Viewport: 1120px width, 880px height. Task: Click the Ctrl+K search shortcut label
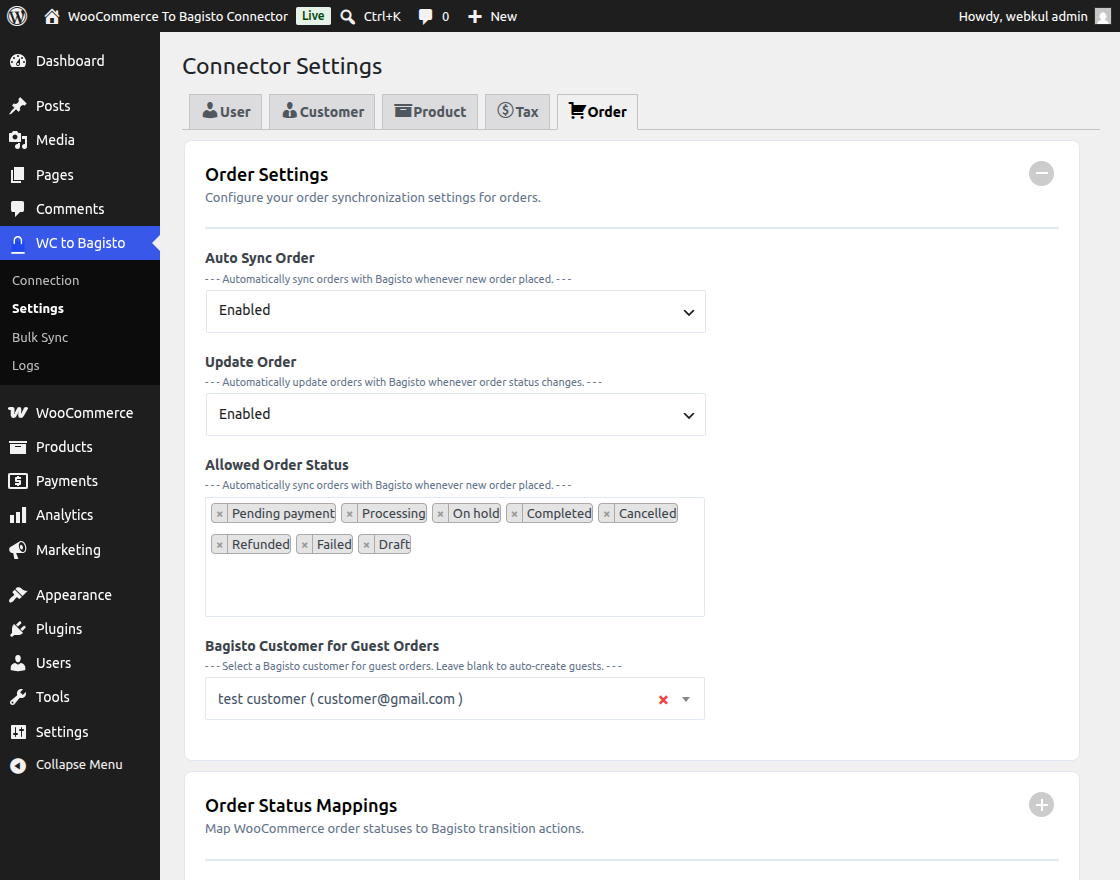click(x=382, y=16)
